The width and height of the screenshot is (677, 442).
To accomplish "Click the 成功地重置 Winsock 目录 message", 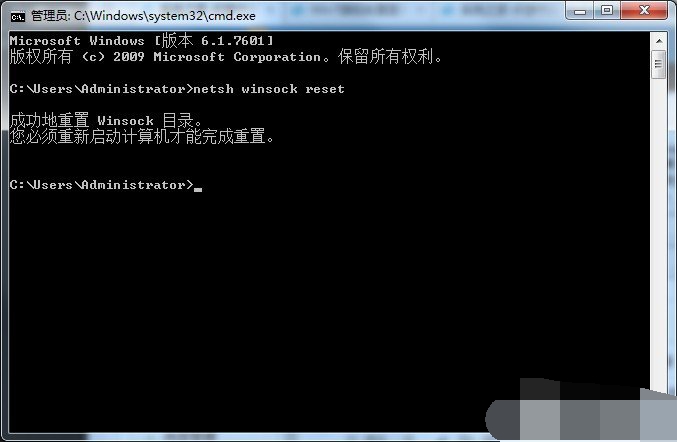I will 106,120.
